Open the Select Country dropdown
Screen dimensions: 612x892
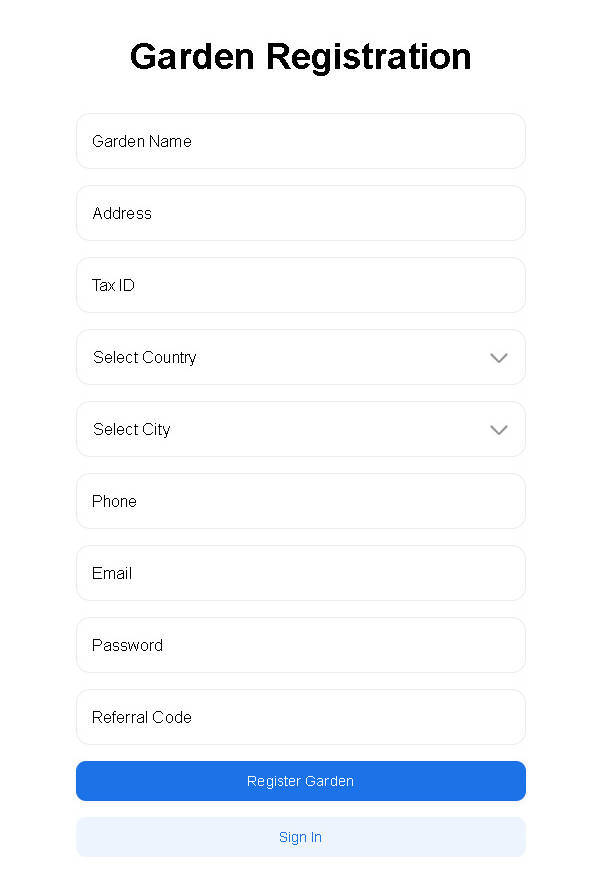coord(300,357)
